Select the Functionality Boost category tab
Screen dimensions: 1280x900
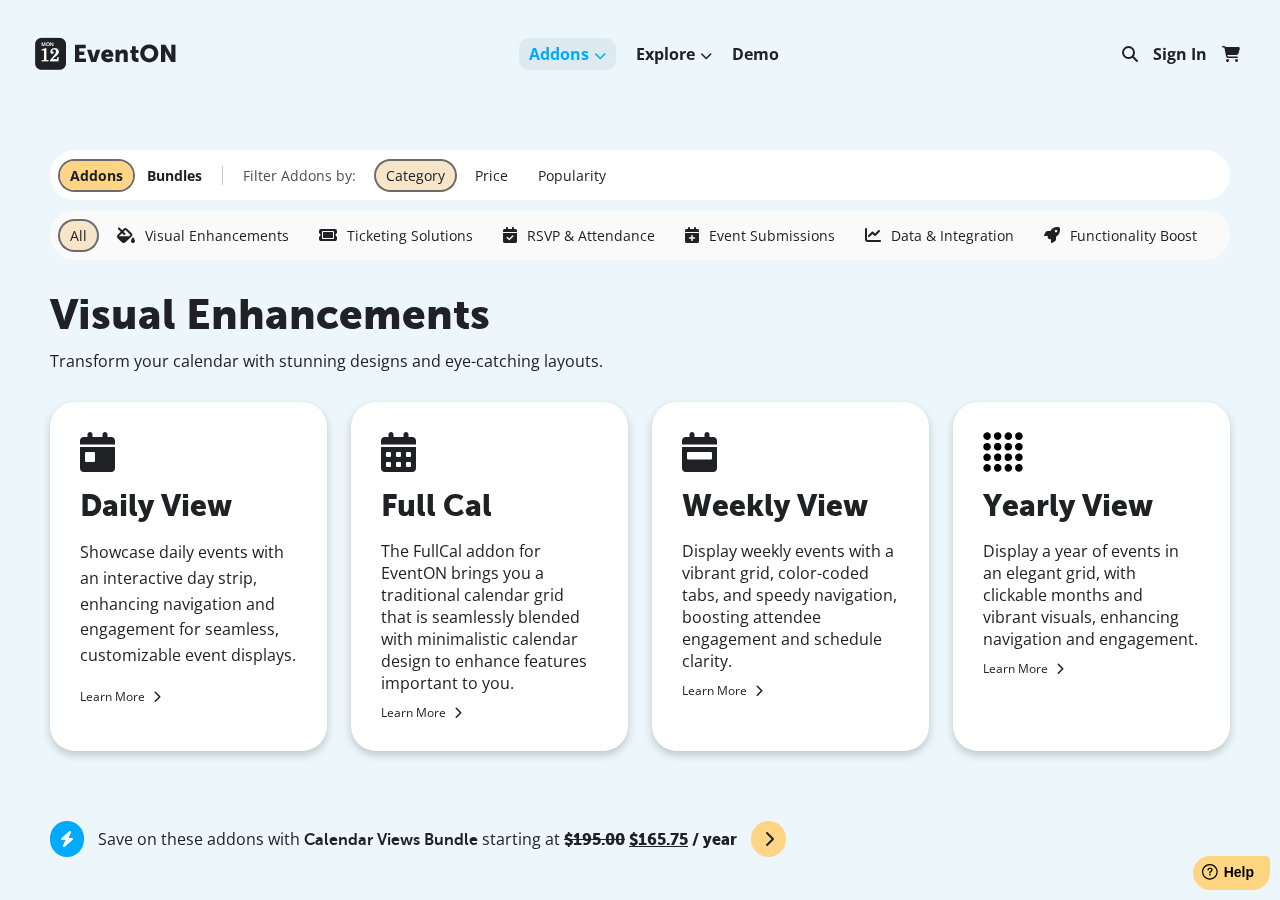[x=1121, y=235]
